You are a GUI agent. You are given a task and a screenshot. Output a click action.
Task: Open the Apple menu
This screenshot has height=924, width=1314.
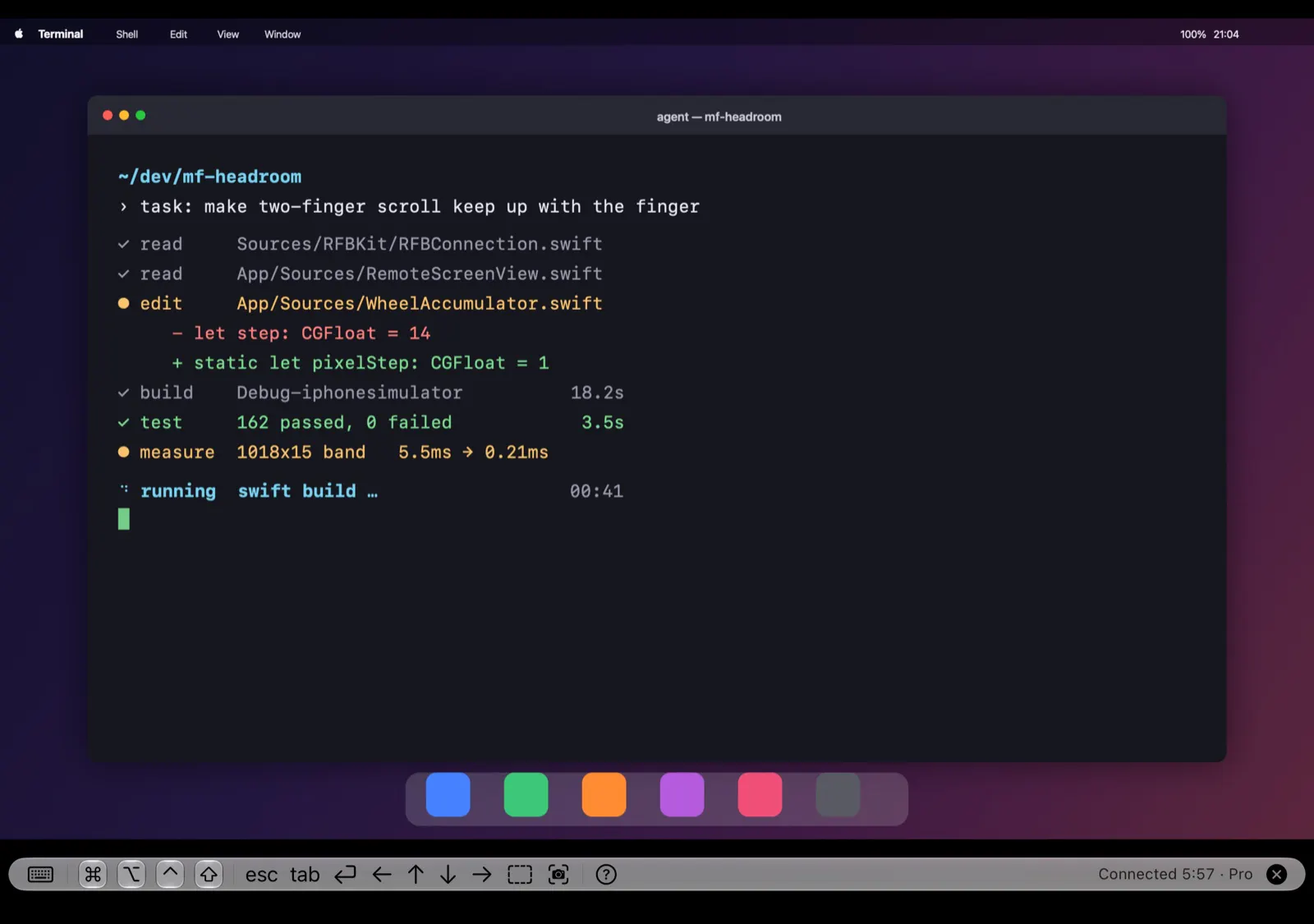[x=19, y=34]
